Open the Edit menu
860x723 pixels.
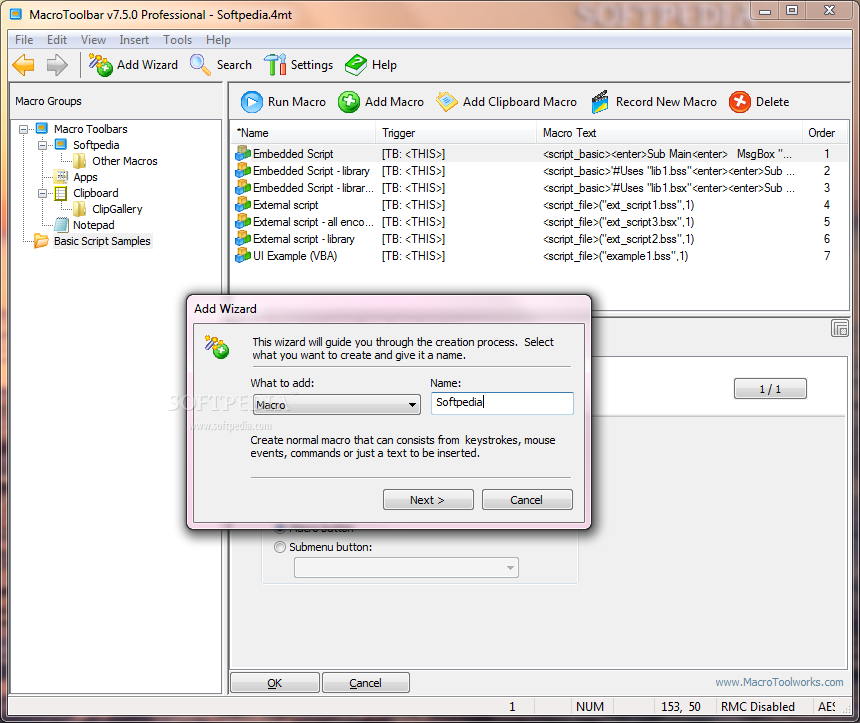pos(56,39)
